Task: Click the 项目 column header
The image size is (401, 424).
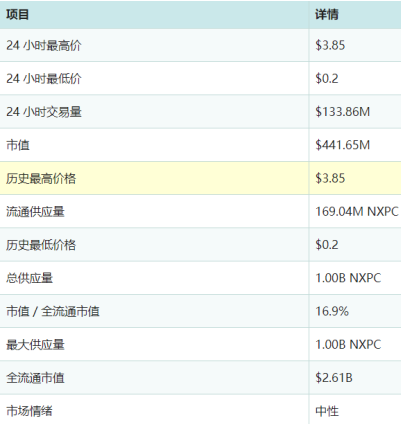Action: pos(17,15)
